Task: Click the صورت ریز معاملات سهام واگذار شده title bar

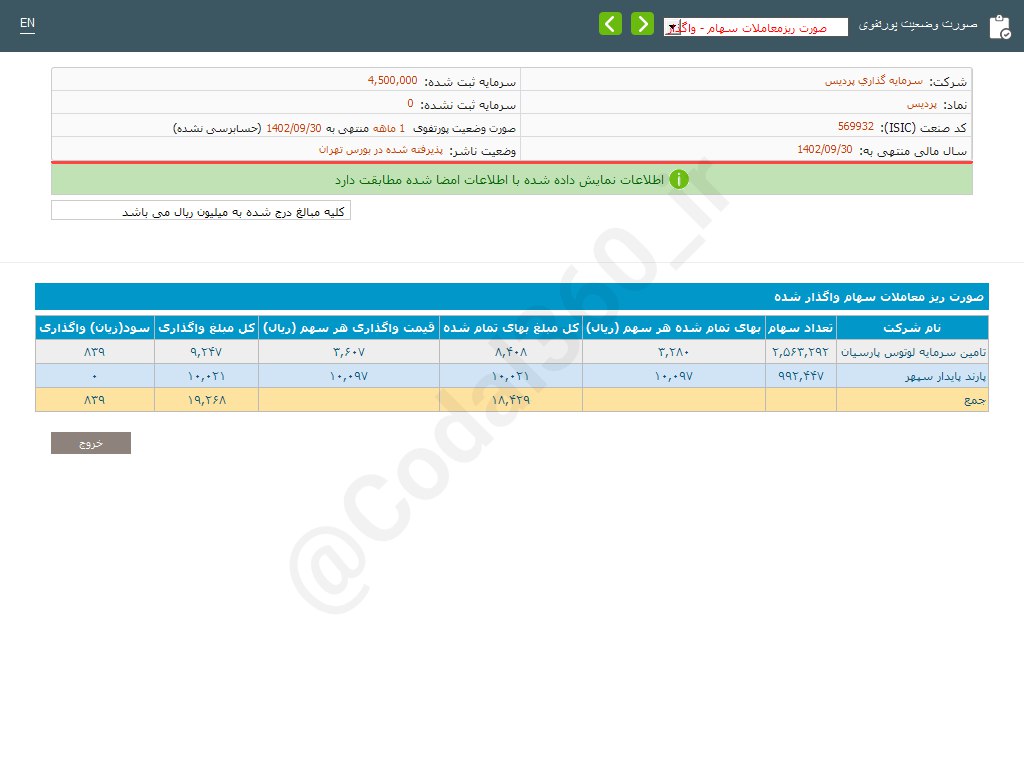Action: click(511, 297)
